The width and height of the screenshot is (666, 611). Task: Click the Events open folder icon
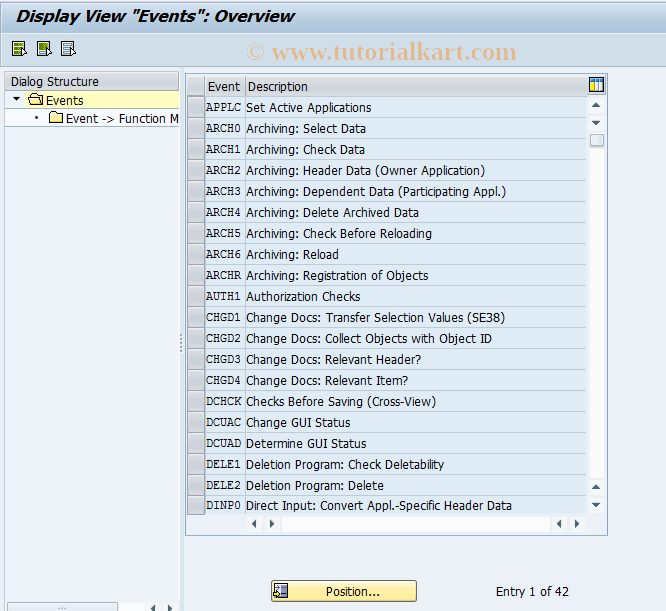(35, 100)
